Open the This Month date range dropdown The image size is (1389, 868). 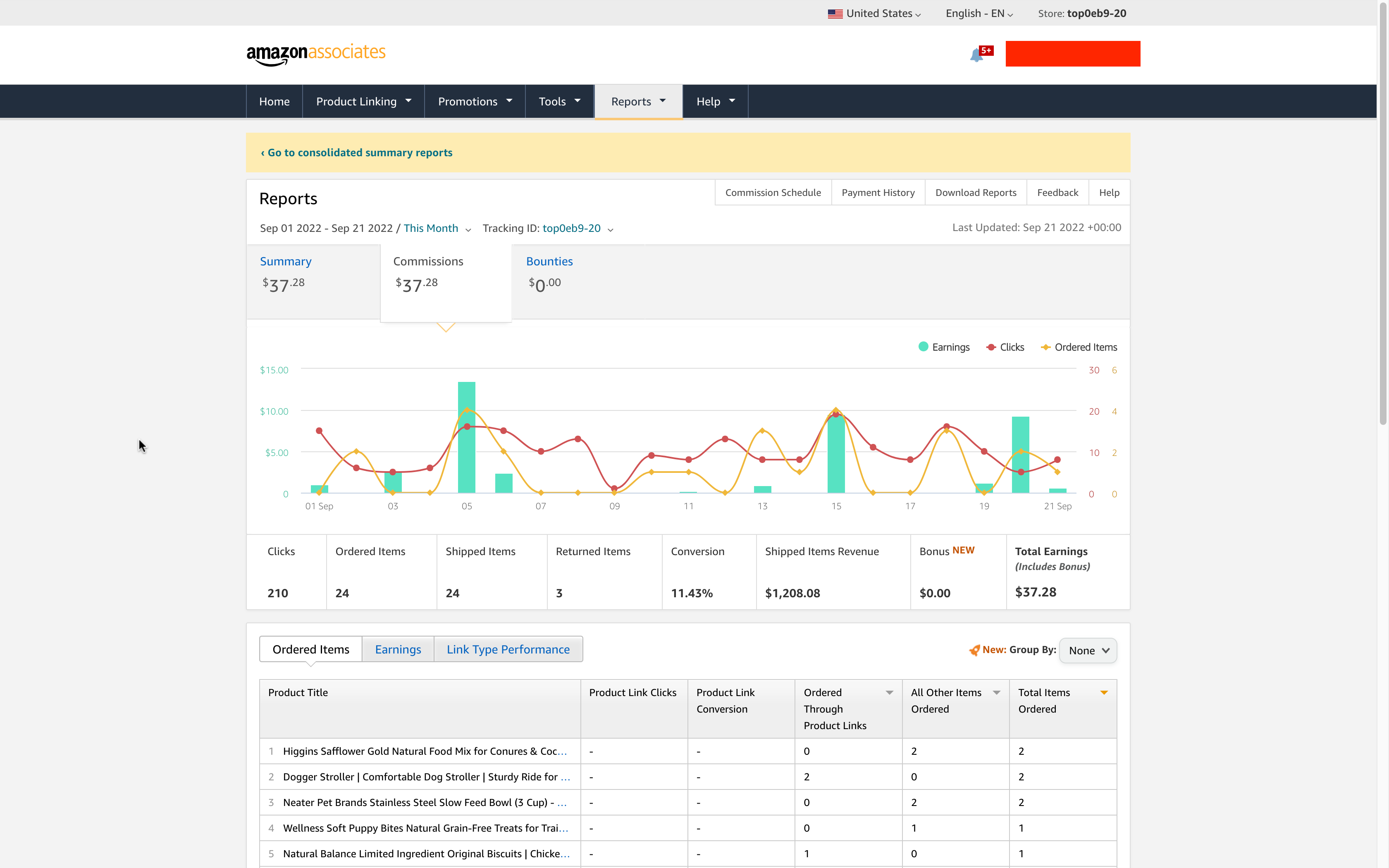[x=437, y=229]
